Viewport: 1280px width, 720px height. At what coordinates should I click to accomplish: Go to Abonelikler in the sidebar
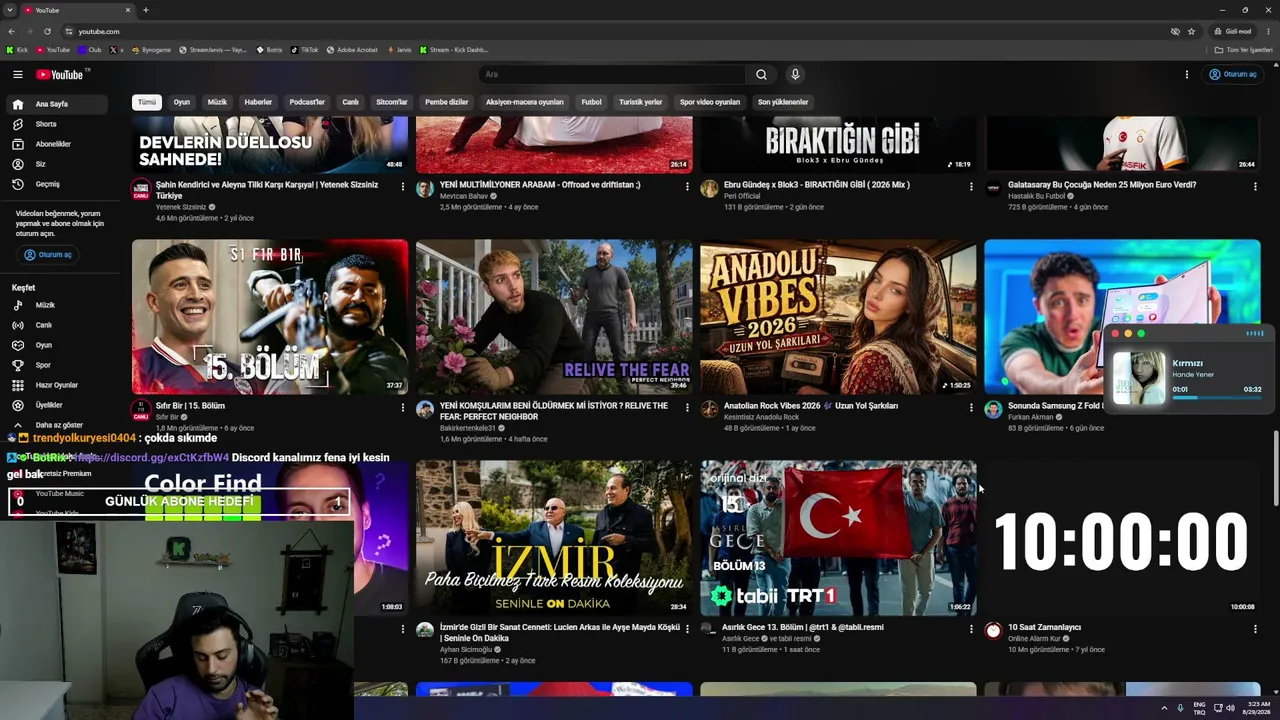tap(53, 144)
